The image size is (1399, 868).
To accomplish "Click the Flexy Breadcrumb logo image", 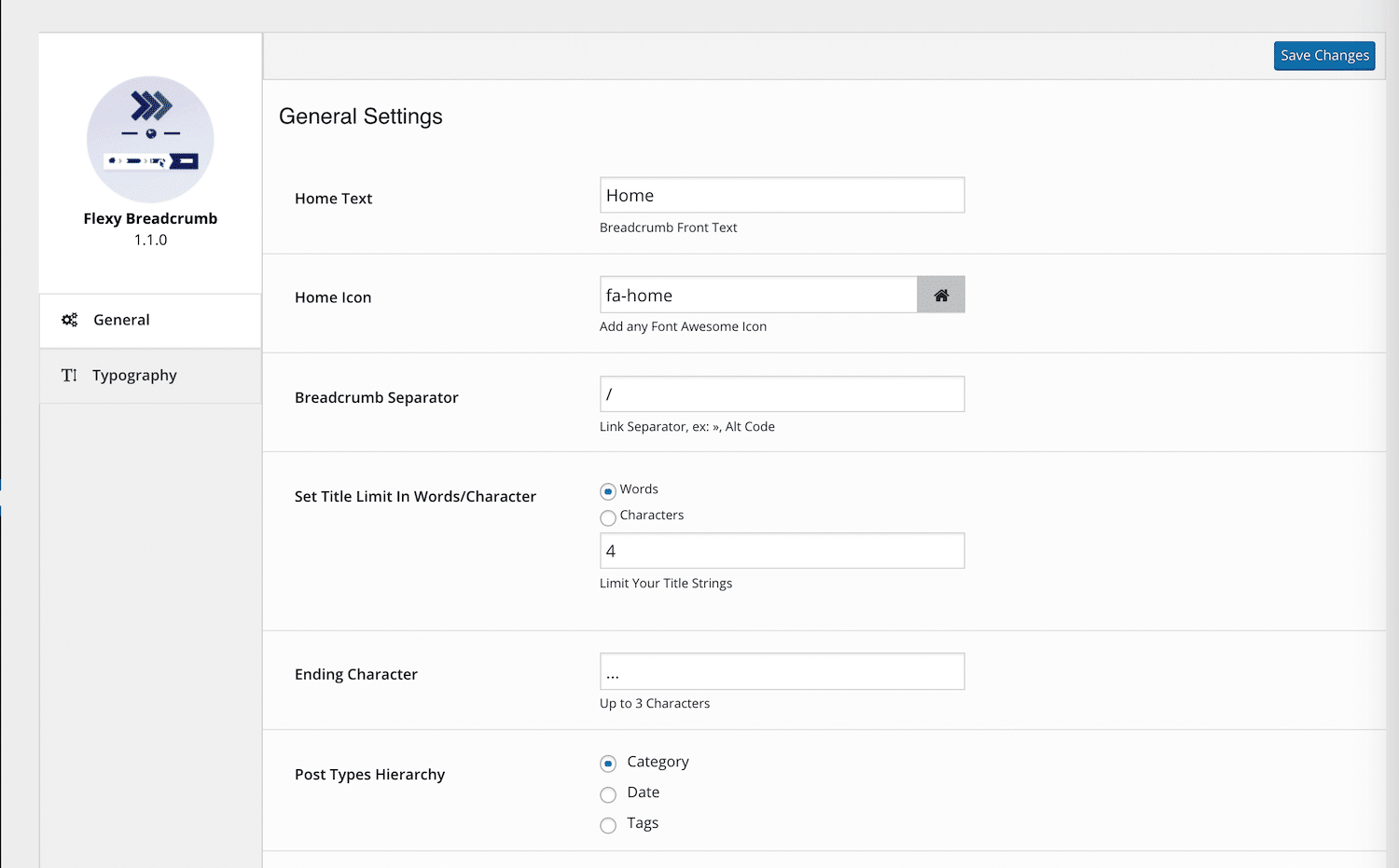I will (x=150, y=139).
